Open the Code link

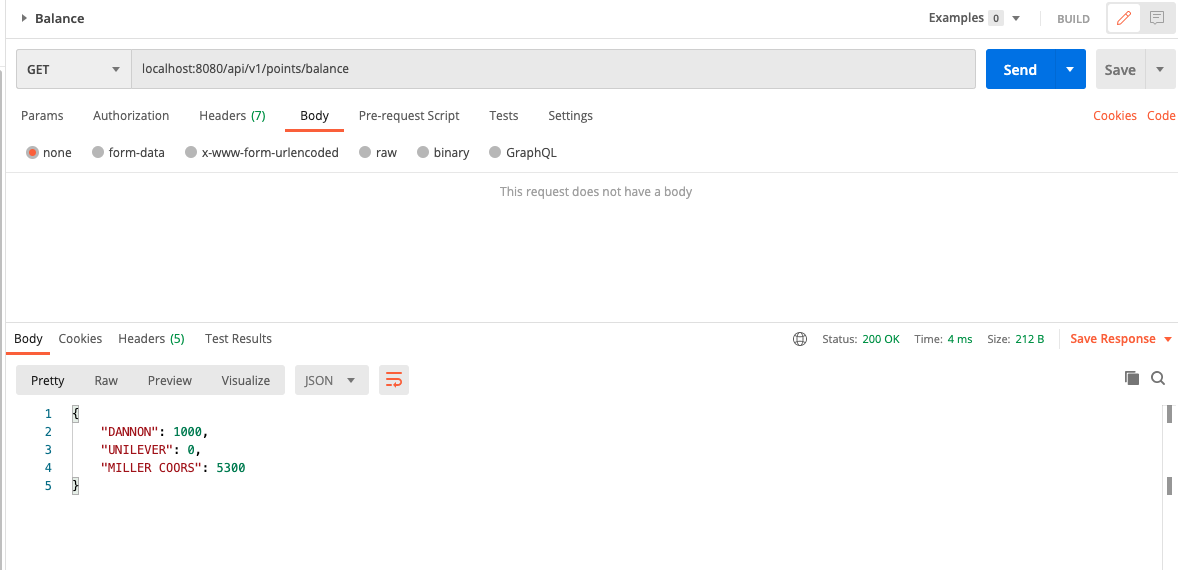tap(1161, 116)
